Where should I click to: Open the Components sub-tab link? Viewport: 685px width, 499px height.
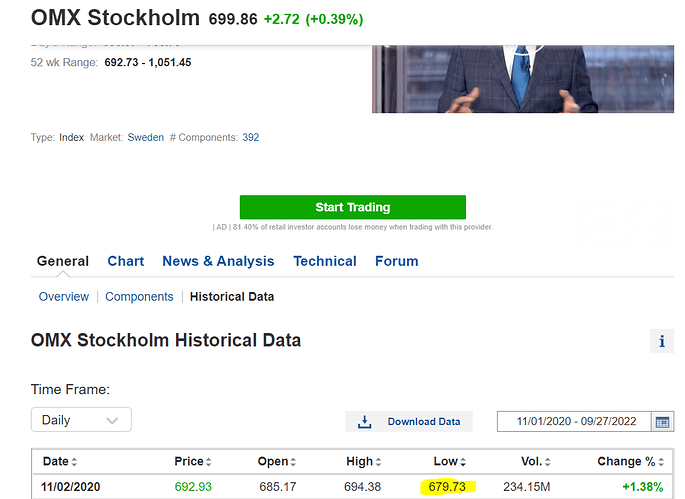[139, 297]
